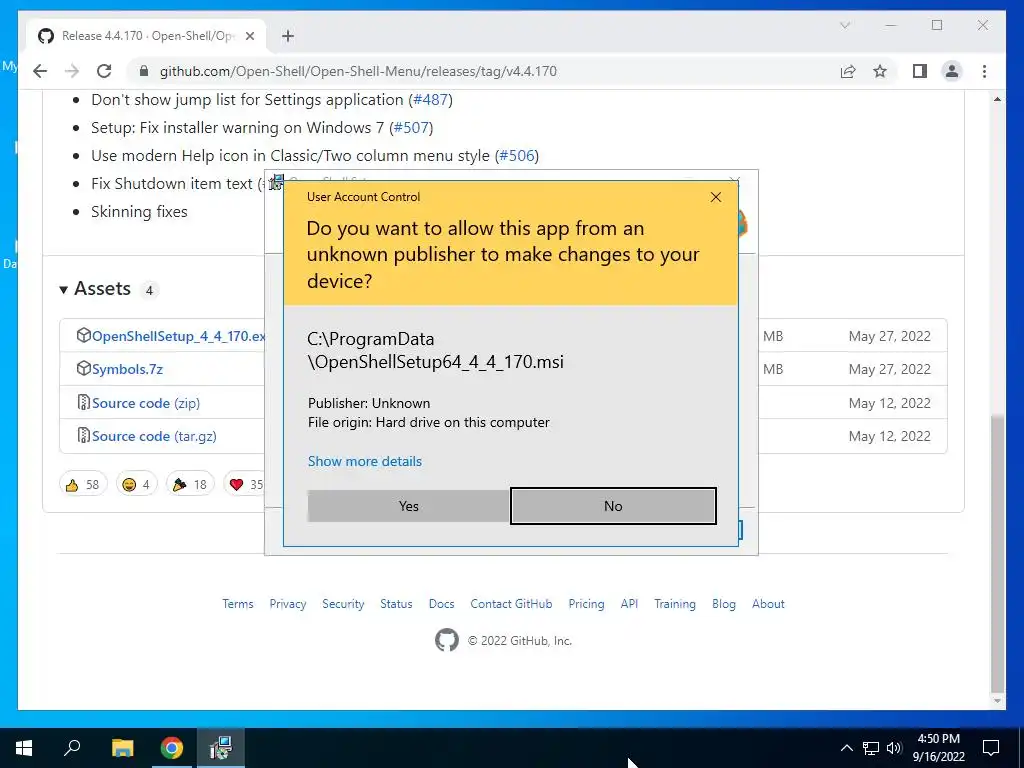1024x768 pixels.
Task: Click Yes in User Account Control dialog
Action: tap(408, 506)
